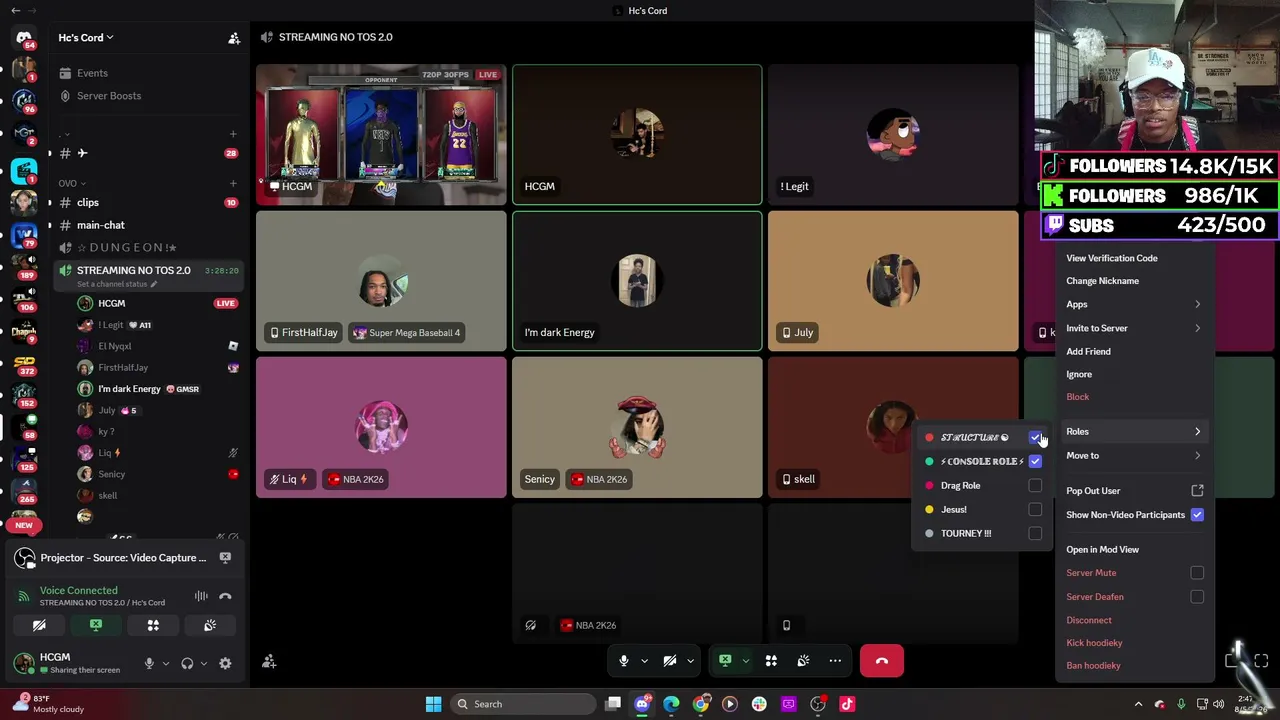
Task: Uncheck the STRUCTURE role checkbox
Action: (x=1035, y=437)
